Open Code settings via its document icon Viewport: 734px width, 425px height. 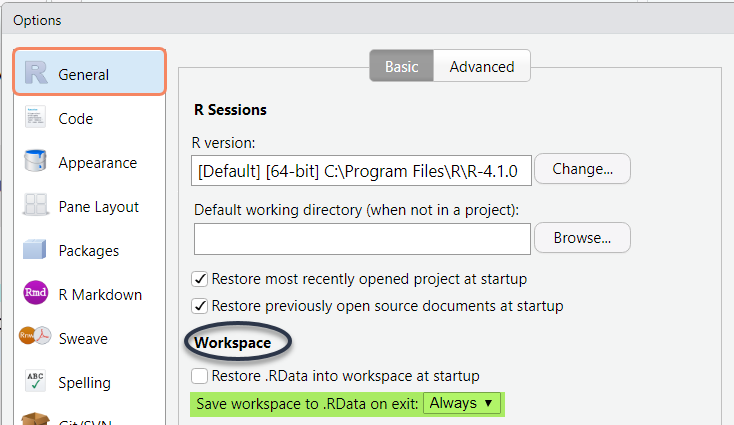click(36, 118)
